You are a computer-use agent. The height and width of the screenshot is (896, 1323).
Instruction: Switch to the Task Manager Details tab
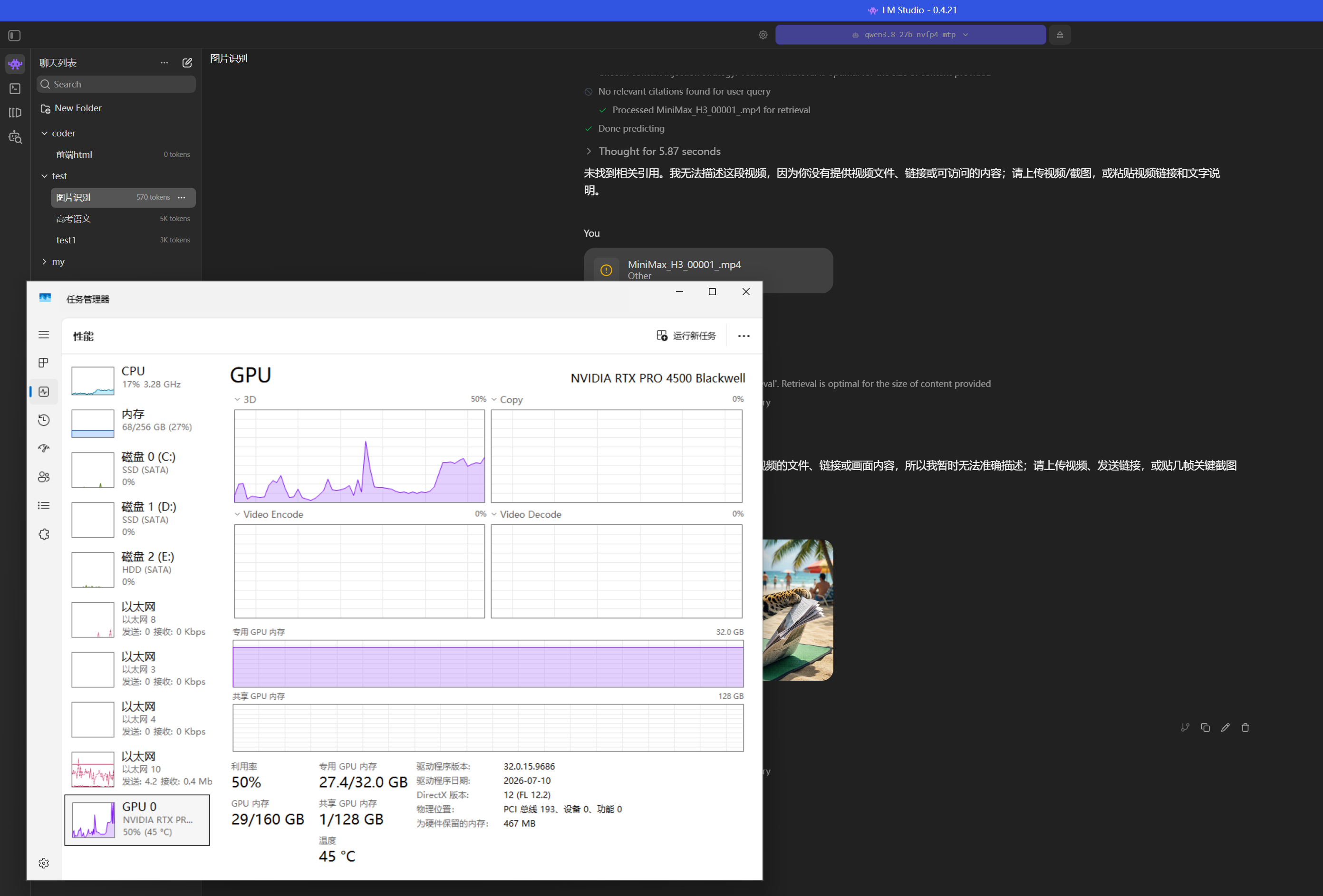click(x=44, y=505)
